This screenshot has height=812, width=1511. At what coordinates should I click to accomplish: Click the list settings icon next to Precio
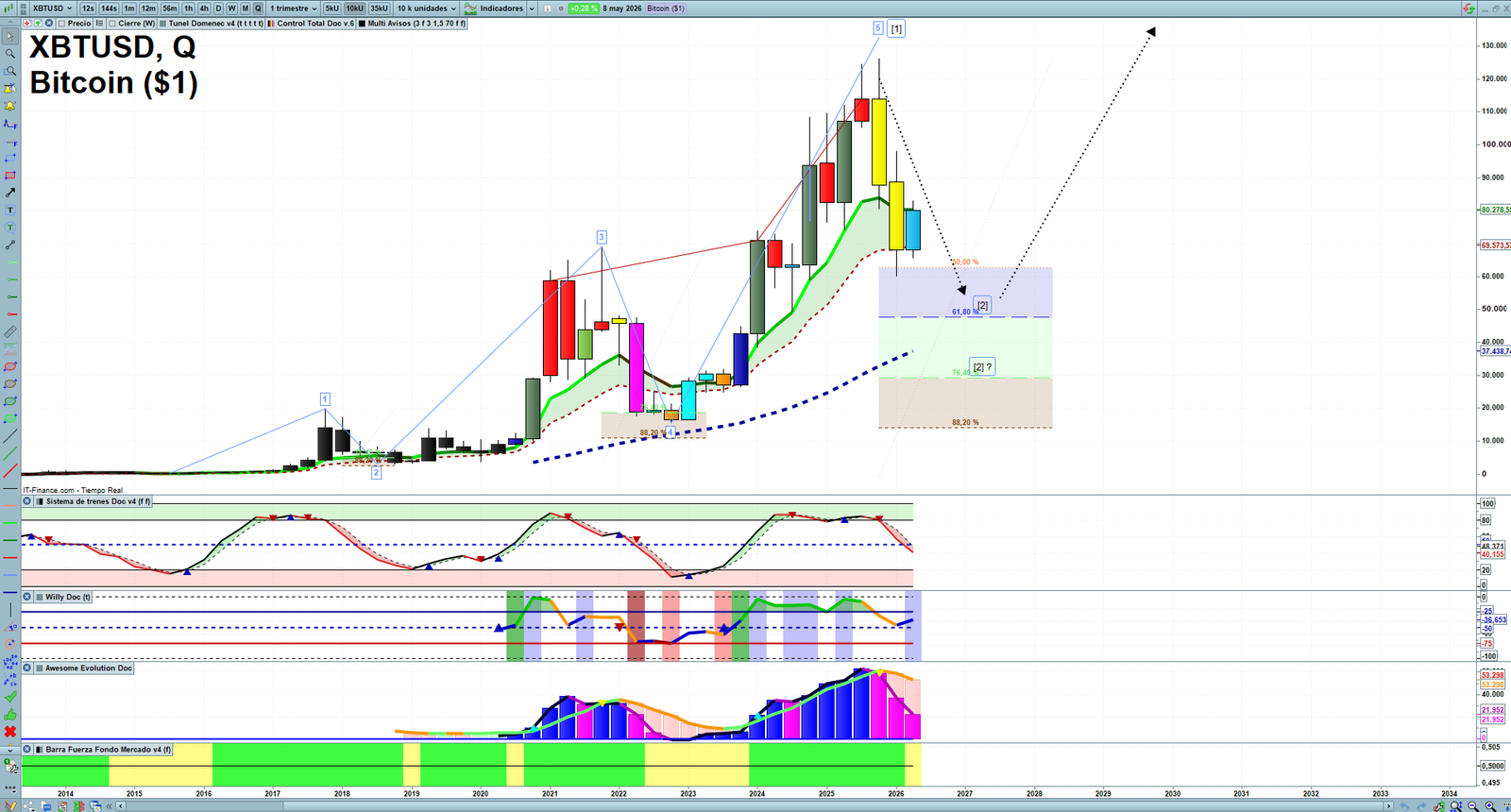point(99,24)
